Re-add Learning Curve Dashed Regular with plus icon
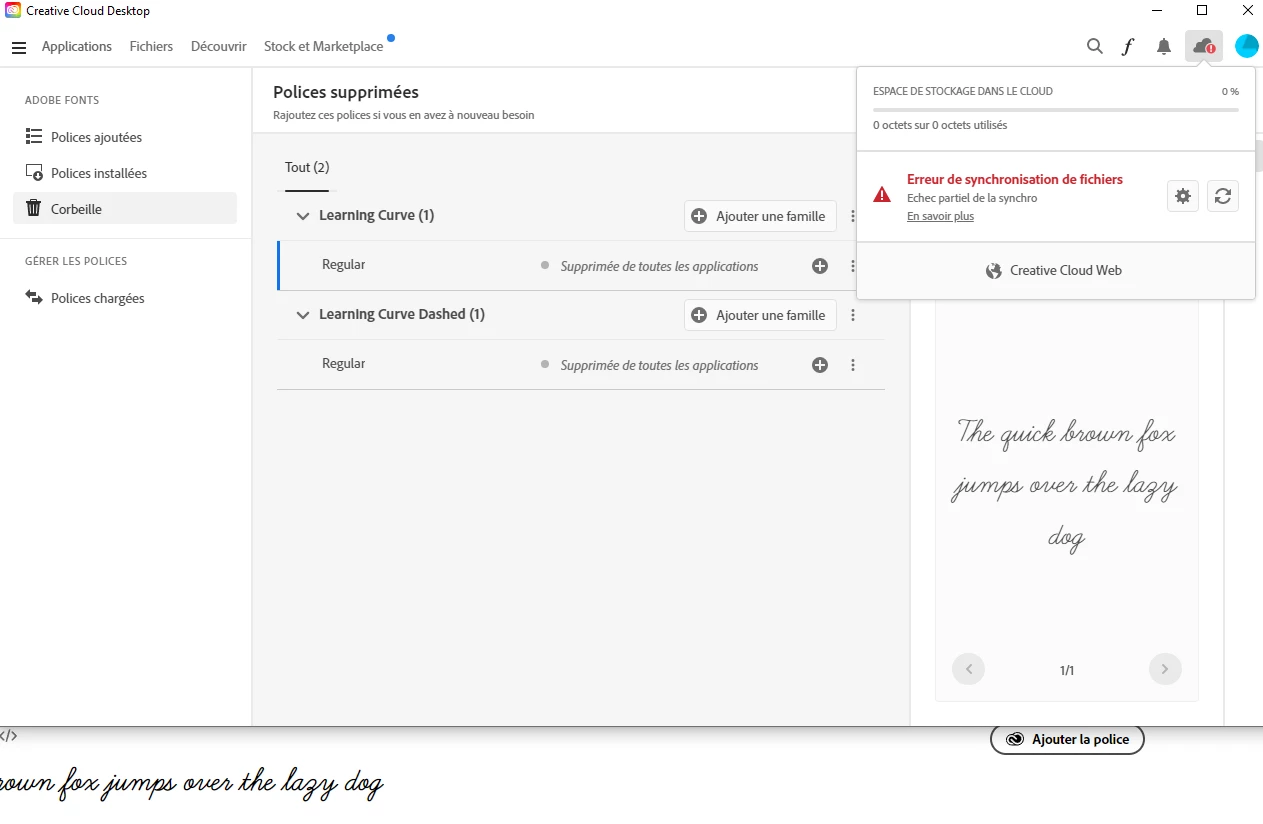 pyautogui.click(x=820, y=365)
